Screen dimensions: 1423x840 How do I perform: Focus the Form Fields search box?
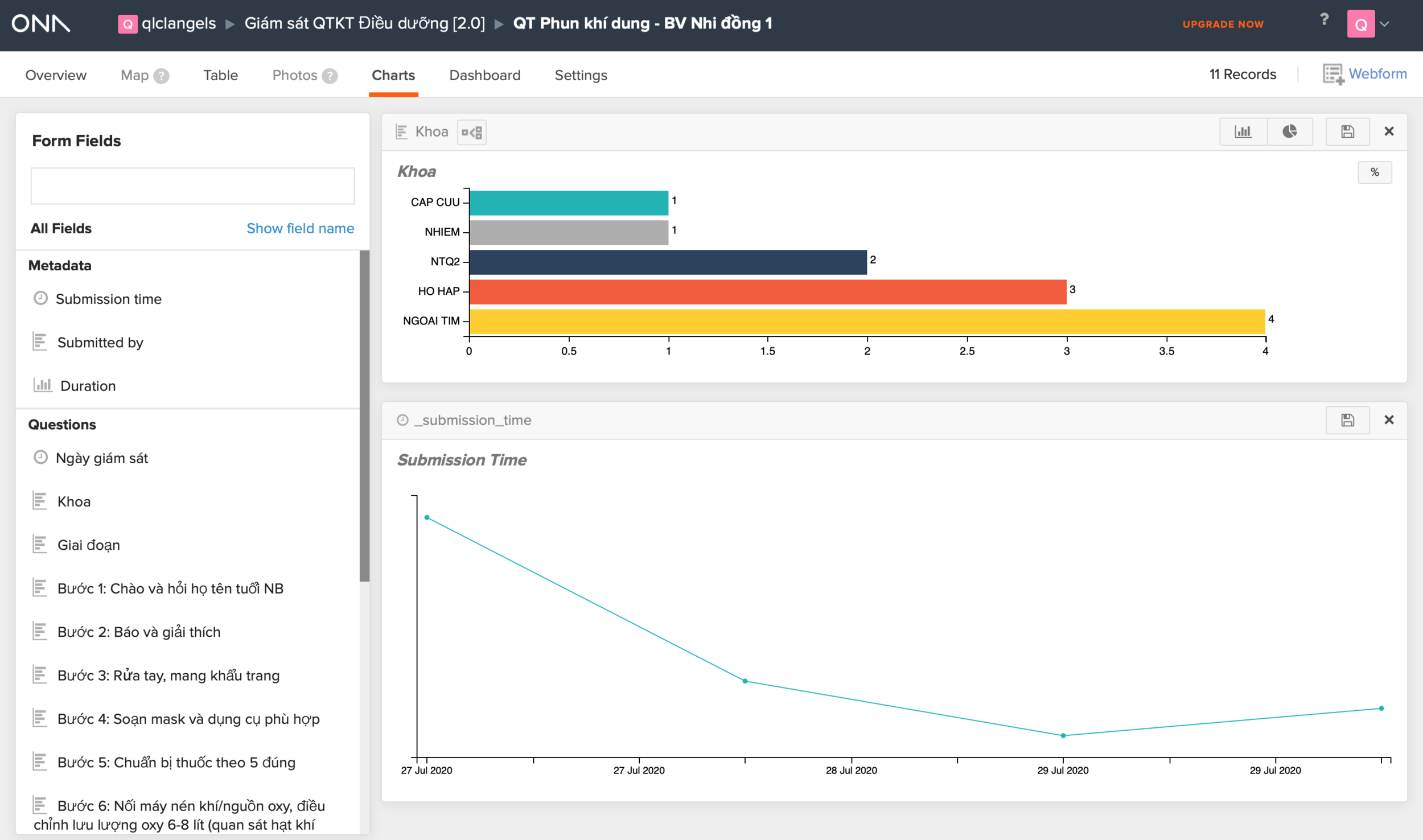(192, 186)
